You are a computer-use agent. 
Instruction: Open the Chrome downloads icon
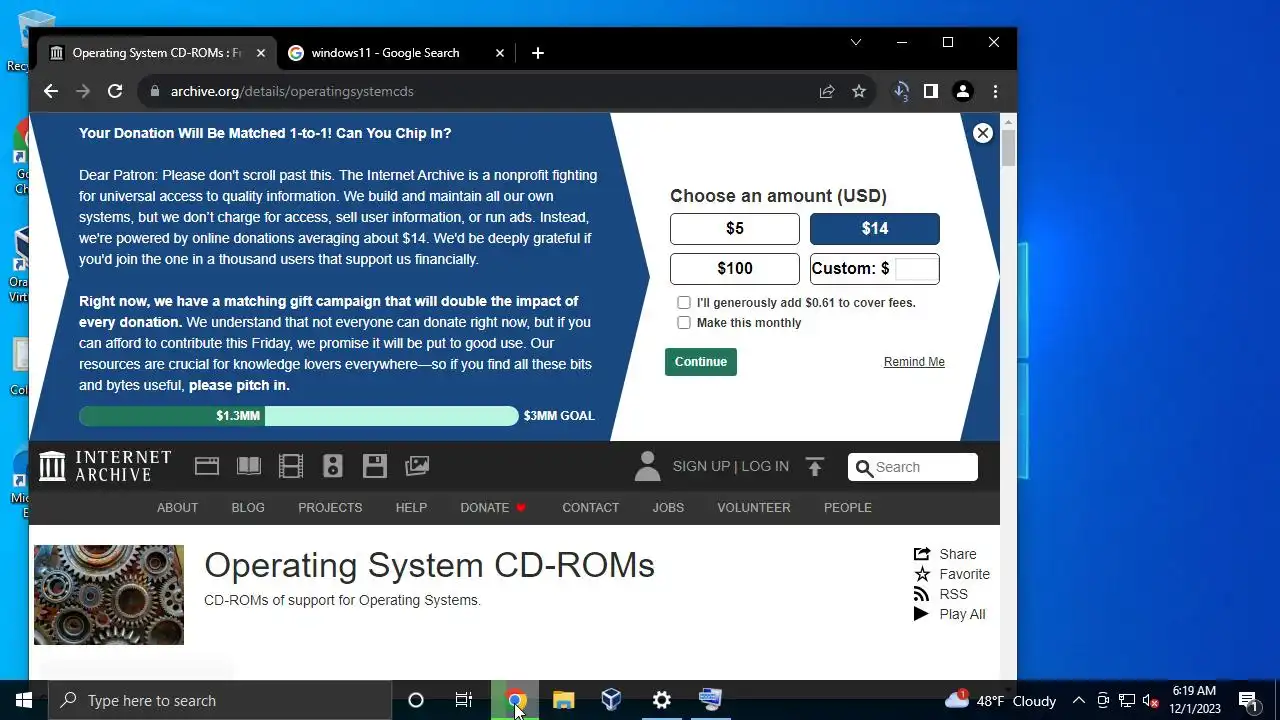click(x=901, y=91)
